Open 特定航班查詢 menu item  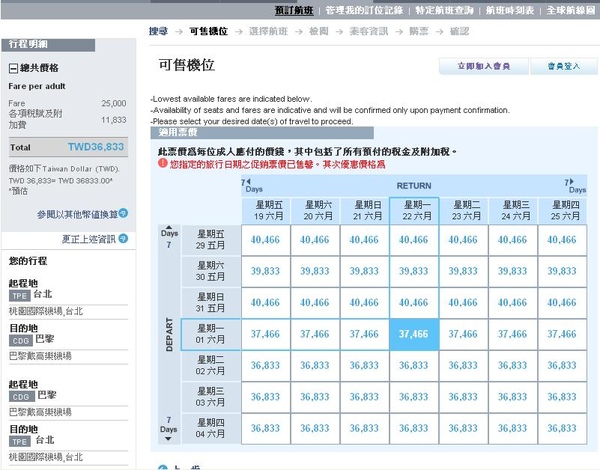(444, 10)
